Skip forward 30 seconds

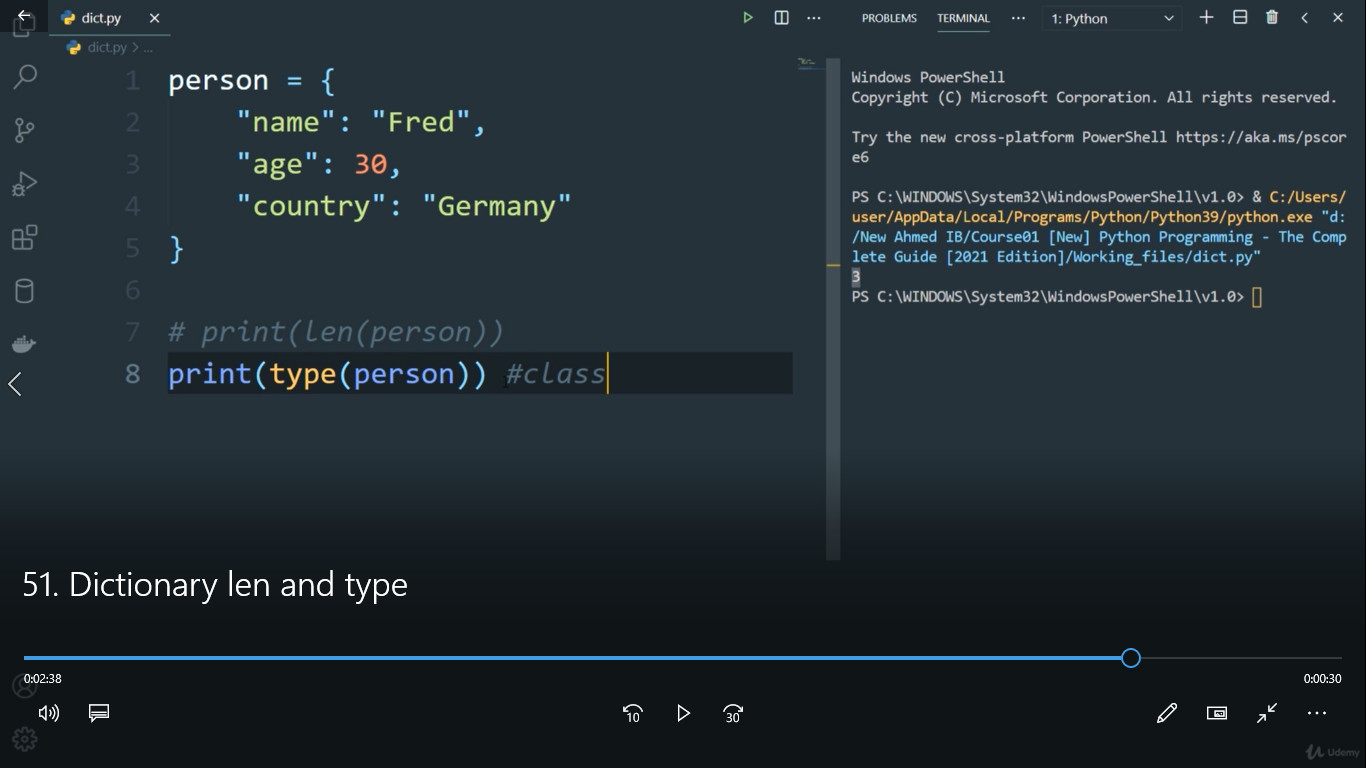733,713
